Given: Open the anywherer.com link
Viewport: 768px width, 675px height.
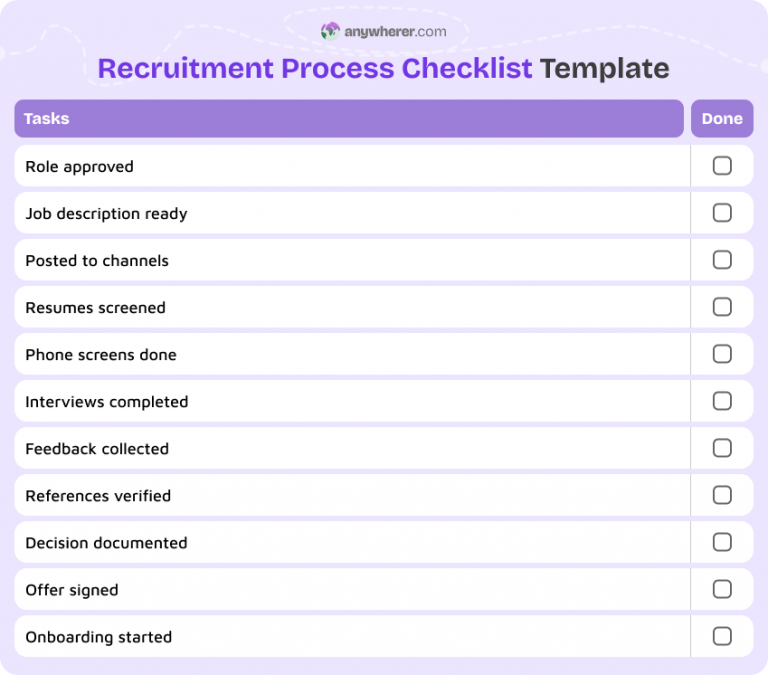Looking at the screenshot, I should click(395, 32).
